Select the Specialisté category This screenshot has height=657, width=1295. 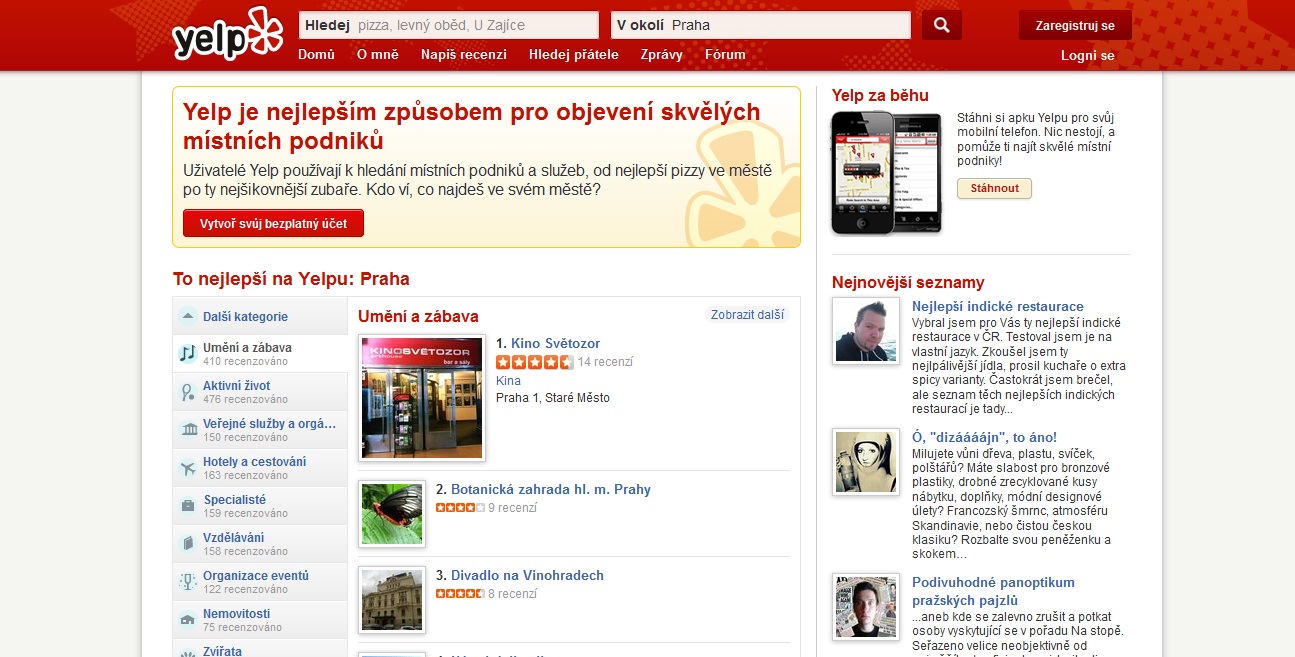pos(260,506)
